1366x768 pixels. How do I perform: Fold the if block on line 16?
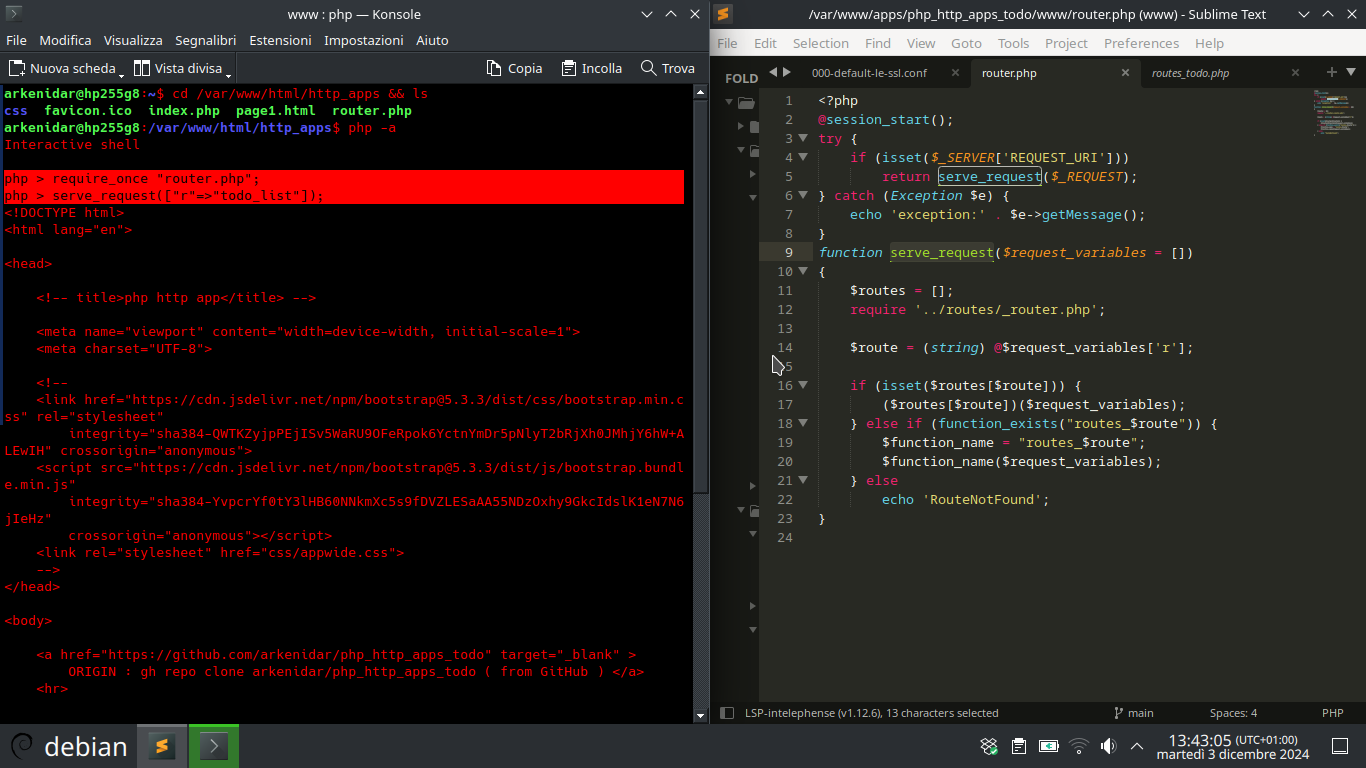pyautogui.click(x=803, y=385)
